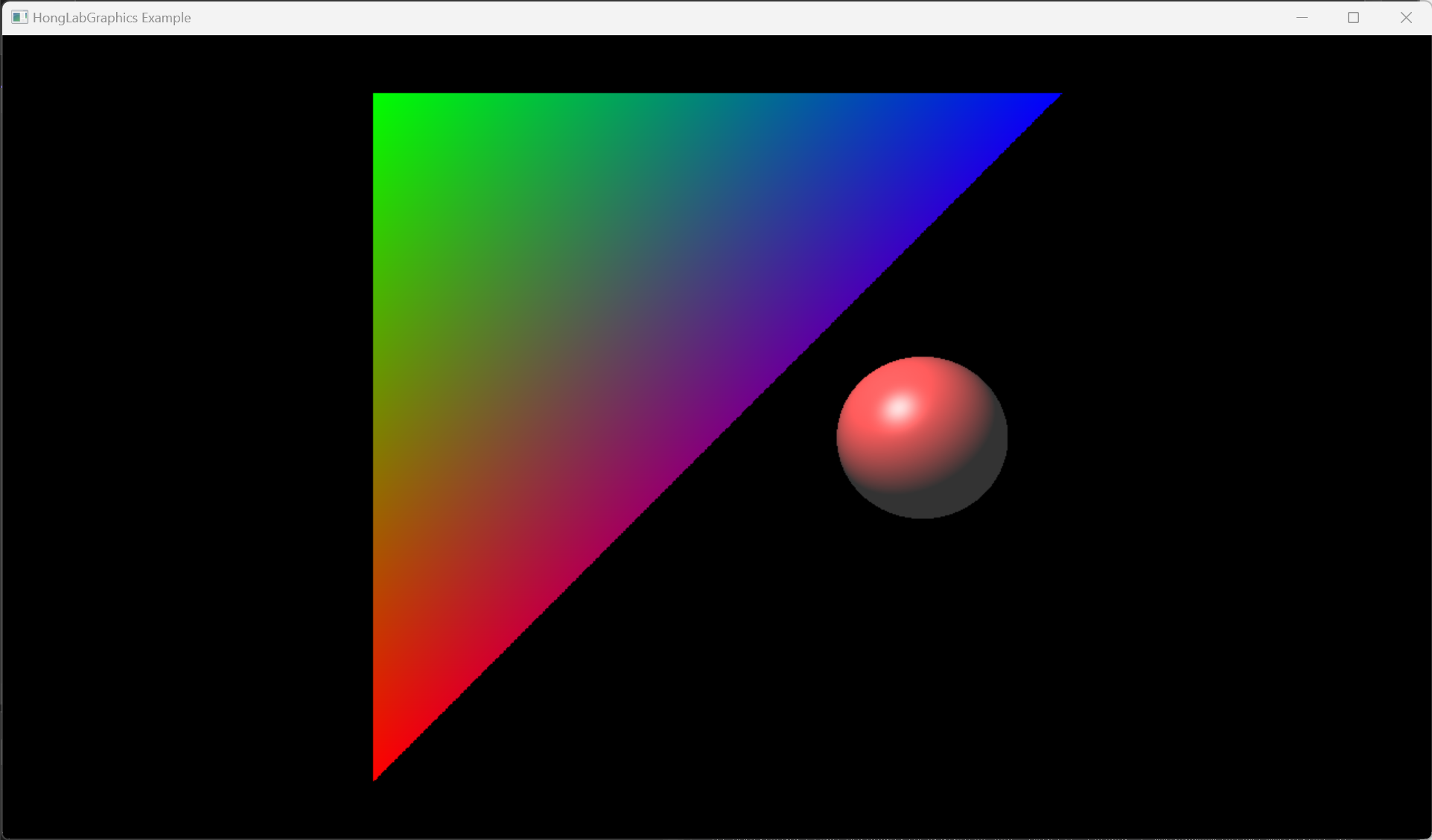The height and width of the screenshot is (840, 1432).
Task: Minimize the HongLabGraphics Example window
Action: tap(1302, 17)
